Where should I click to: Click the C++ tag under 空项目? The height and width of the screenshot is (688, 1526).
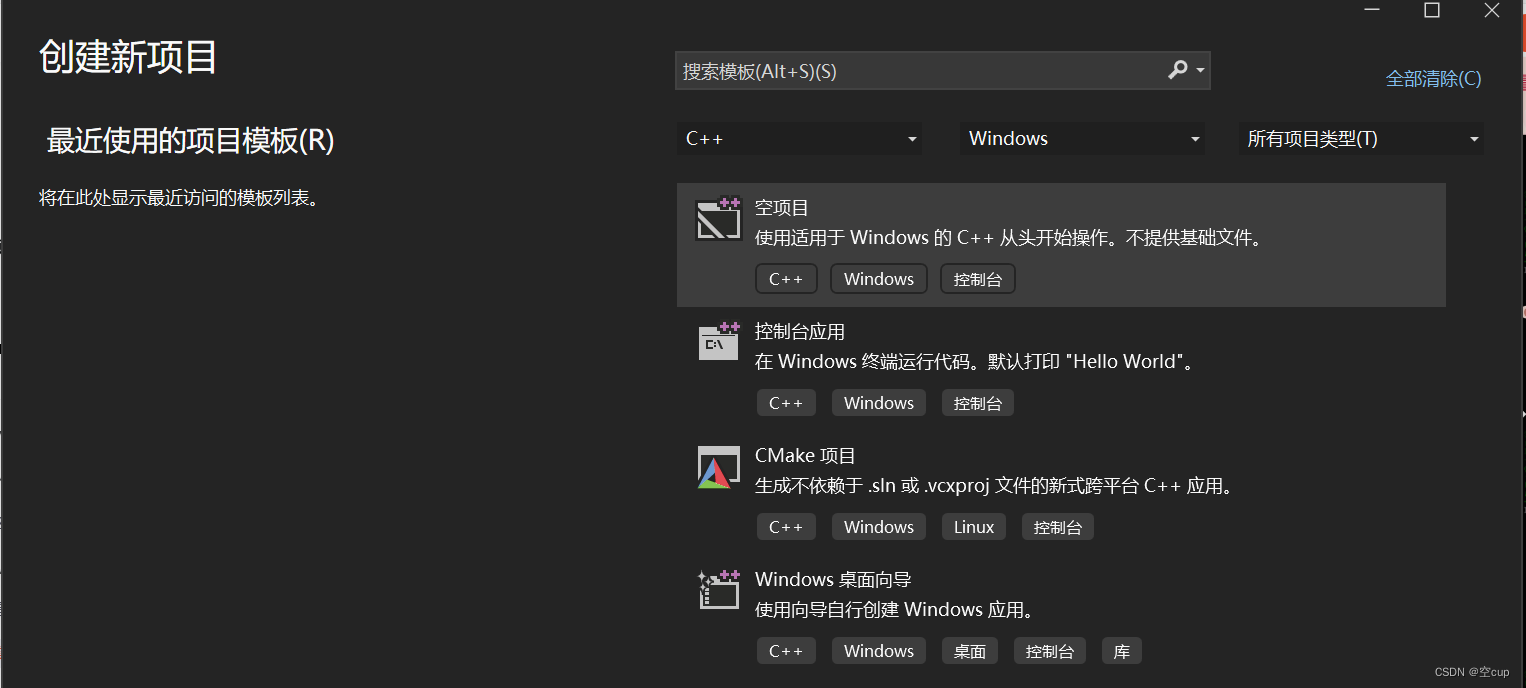tap(786, 279)
